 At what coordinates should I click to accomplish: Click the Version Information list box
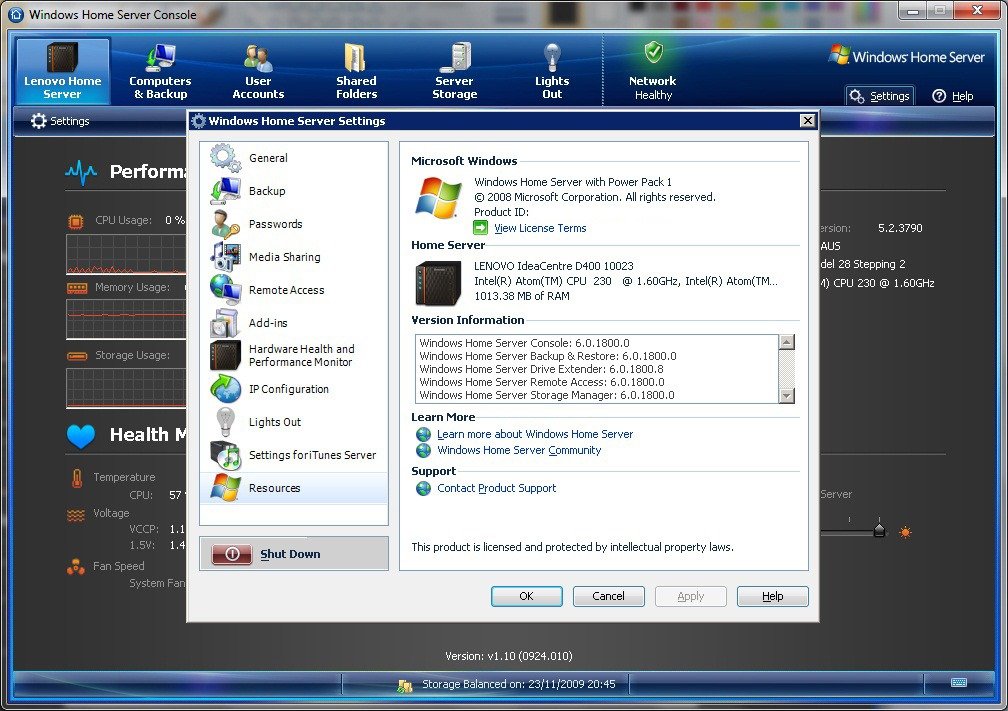click(605, 369)
